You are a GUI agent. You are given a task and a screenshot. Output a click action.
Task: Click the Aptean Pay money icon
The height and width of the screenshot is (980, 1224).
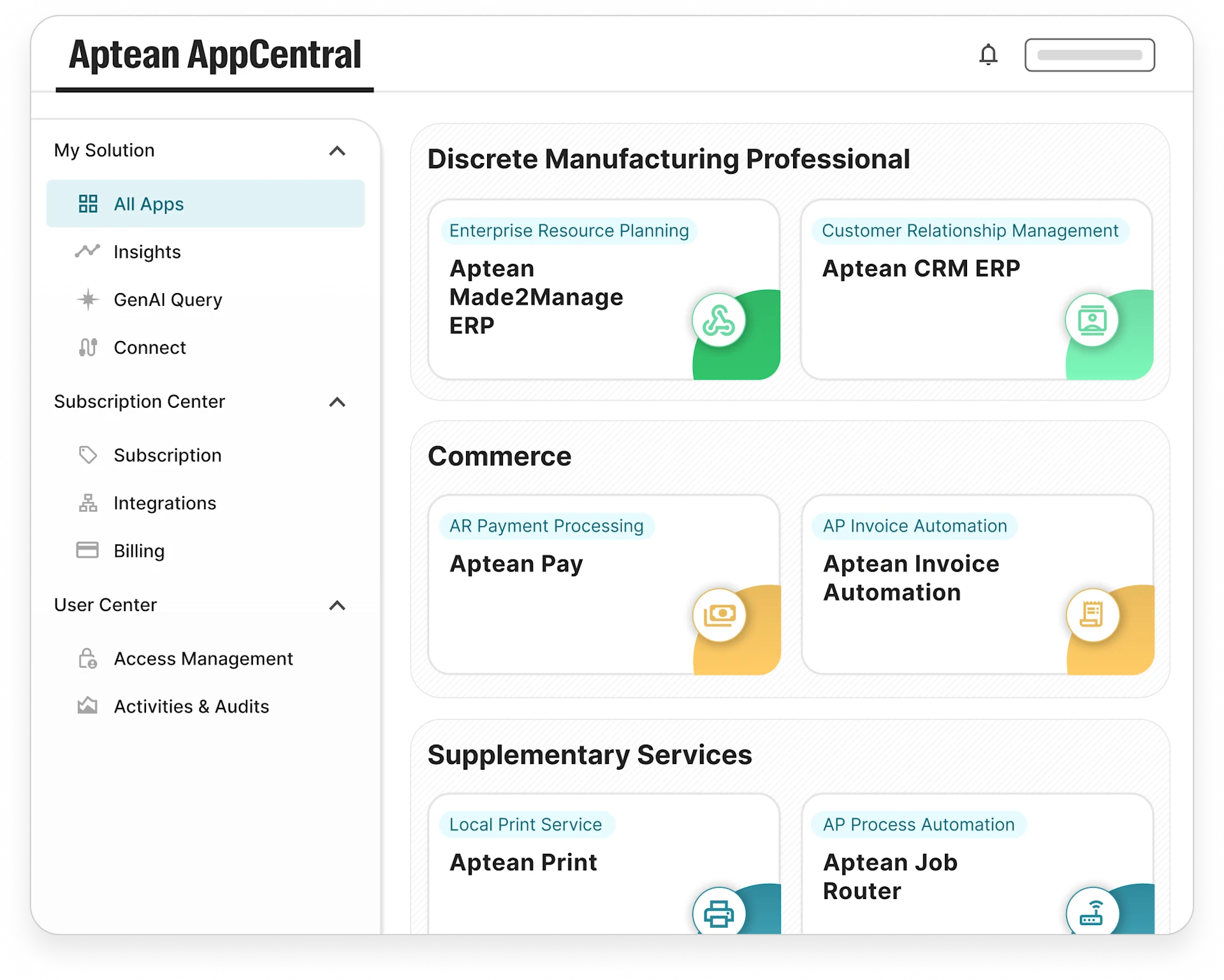click(x=720, y=616)
